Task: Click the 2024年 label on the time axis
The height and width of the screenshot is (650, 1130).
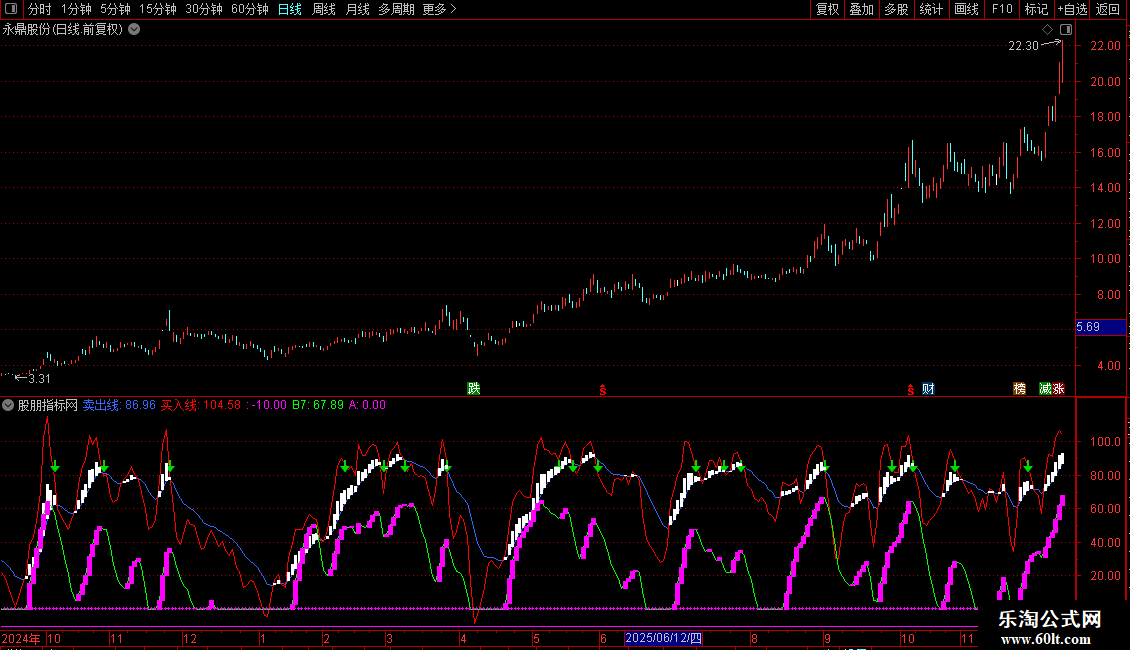Action: pos(21,638)
